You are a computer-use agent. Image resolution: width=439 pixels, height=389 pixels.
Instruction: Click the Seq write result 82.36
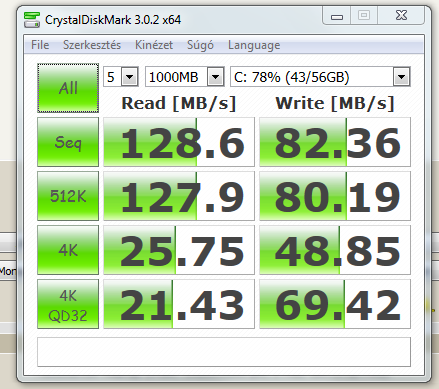(335, 142)
